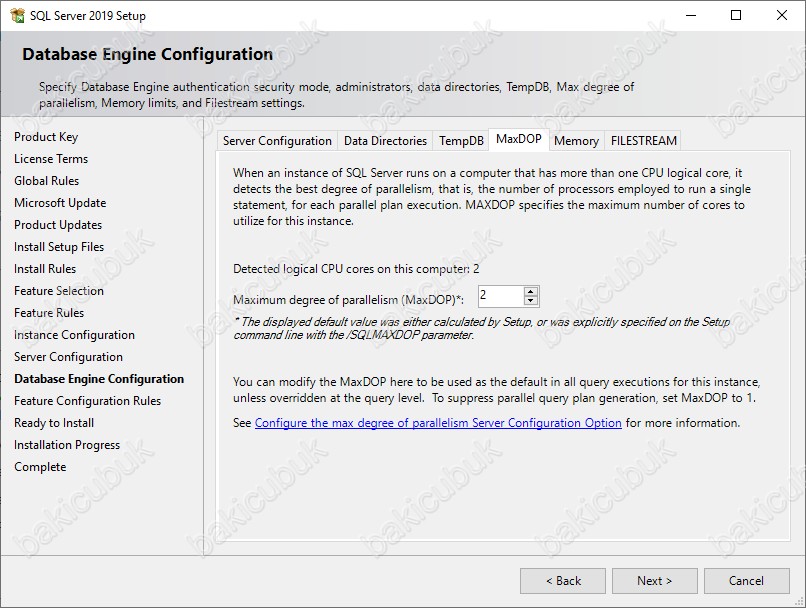Decrease MaxDOP value with down arrow
This screenshot has width=806, height=608.
[531, 300]
